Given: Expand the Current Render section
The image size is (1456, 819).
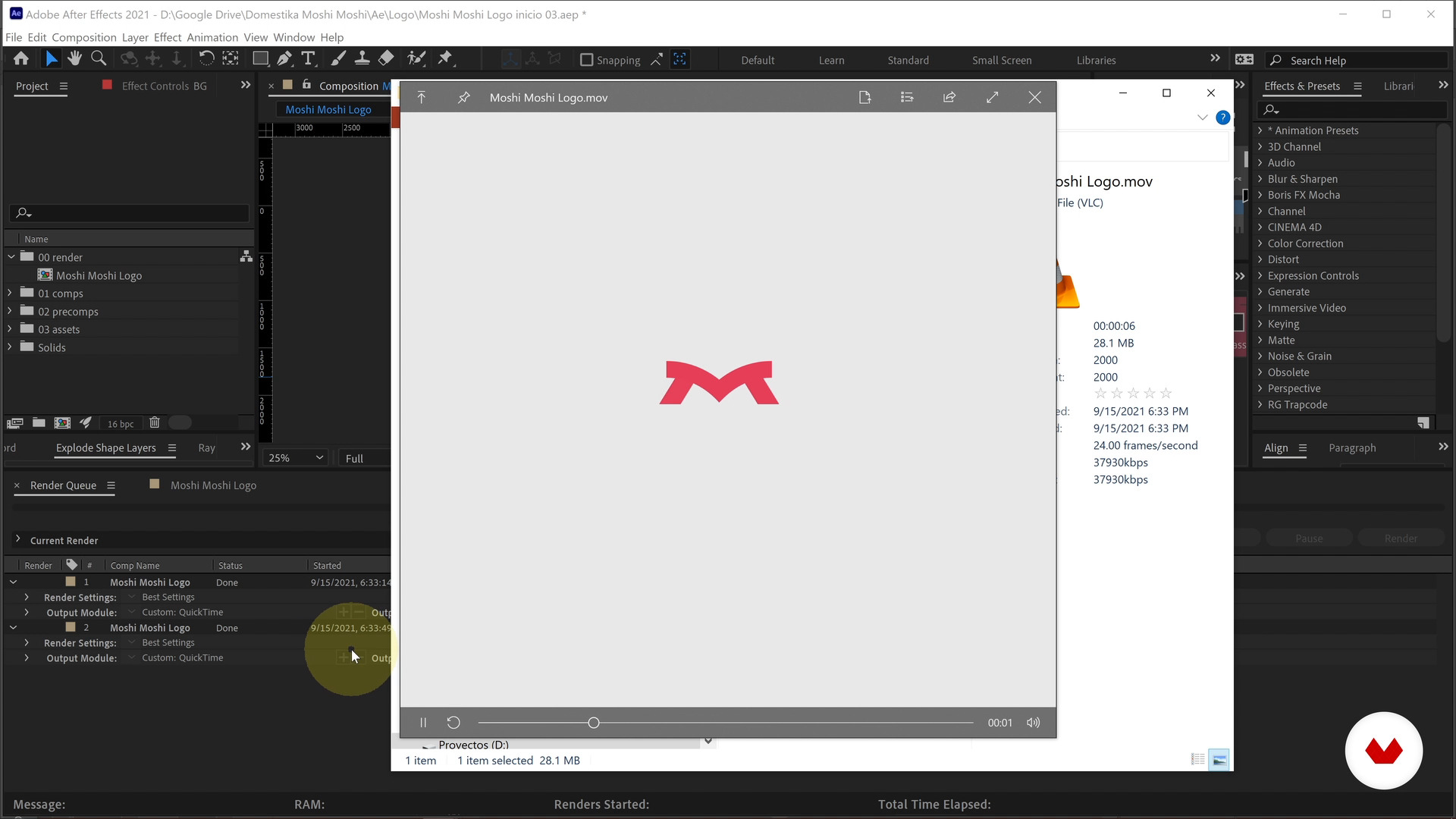Looking at the screenshot, I should coord(17,539).
